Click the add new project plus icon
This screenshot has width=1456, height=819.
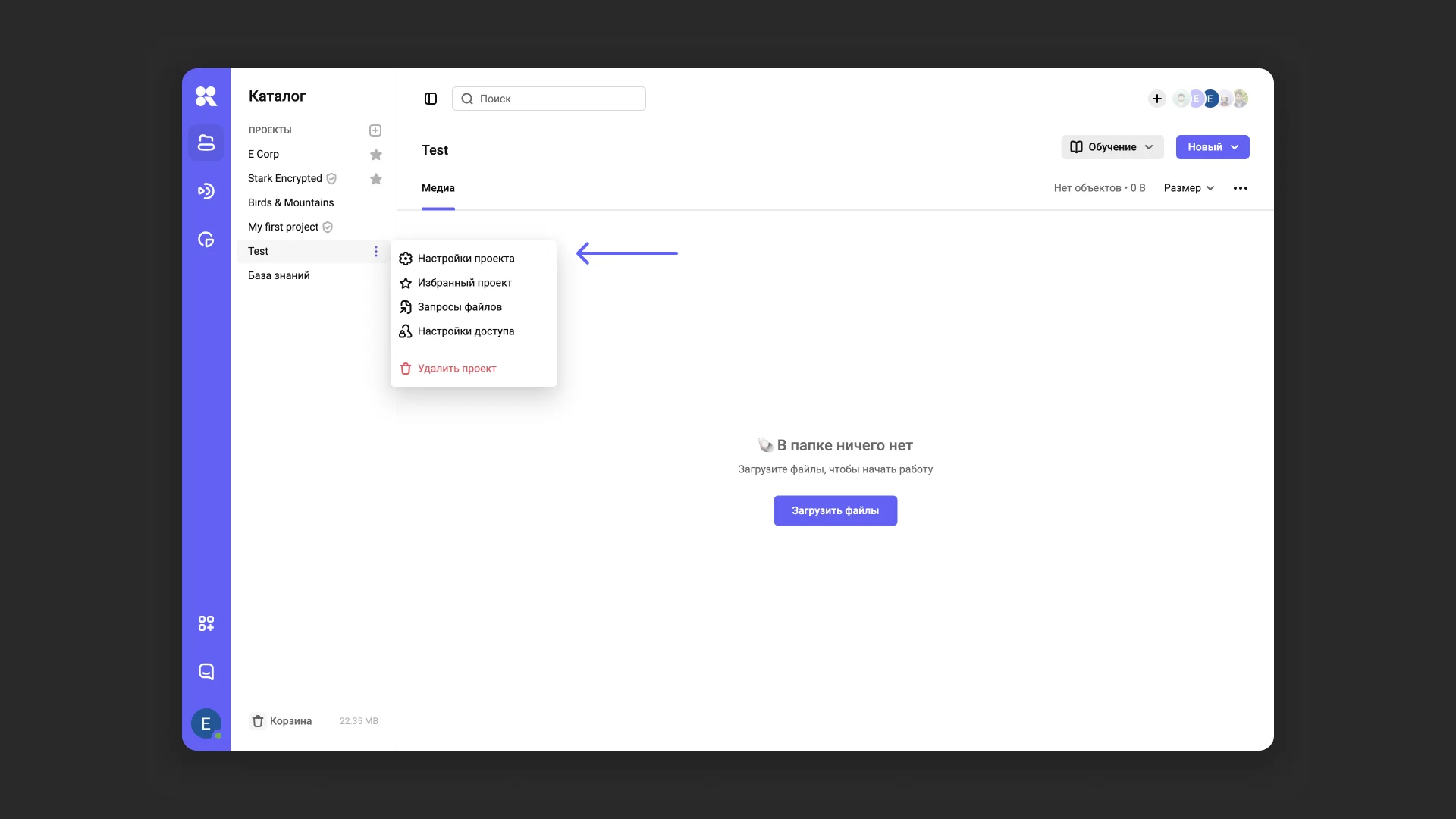[375, 130]
